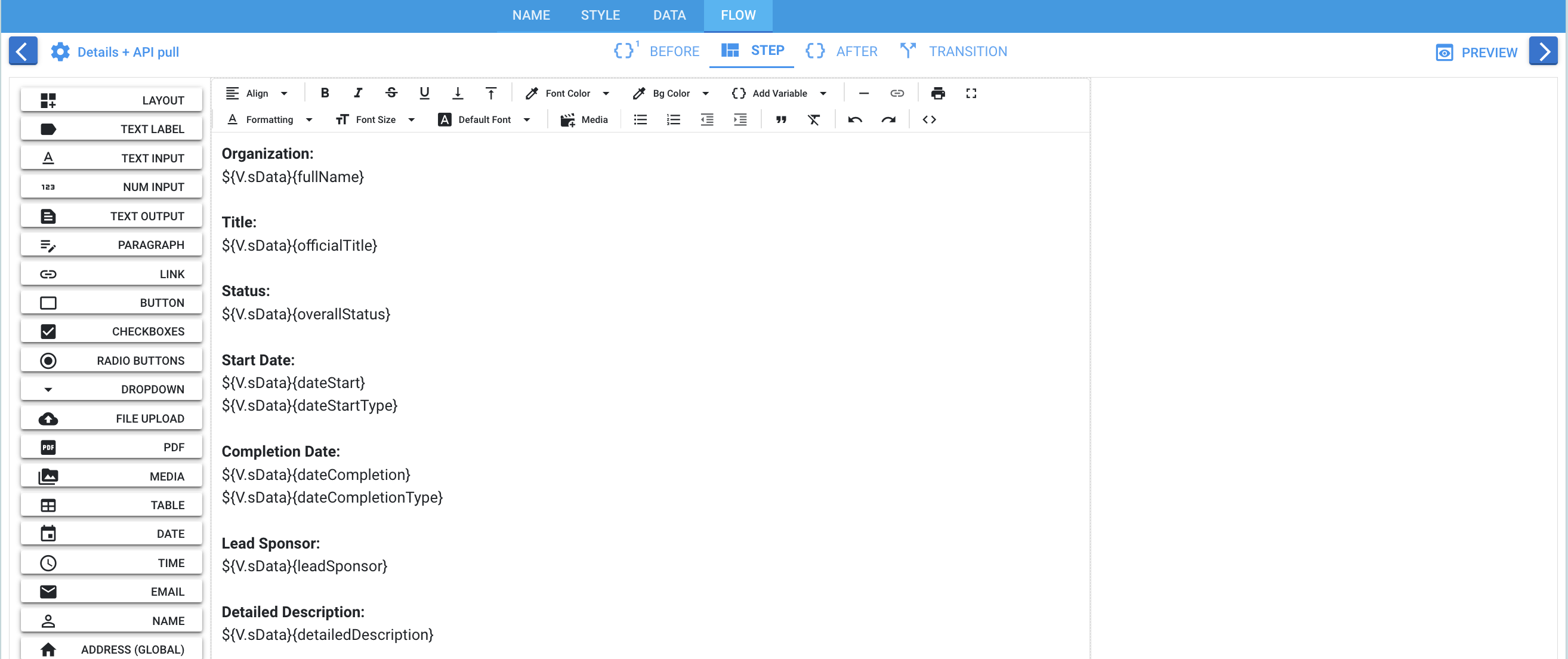Decrease the text indent
The height and width of the screenshot is (659, 1568).
pyautogui.click(x=706, y=119)
